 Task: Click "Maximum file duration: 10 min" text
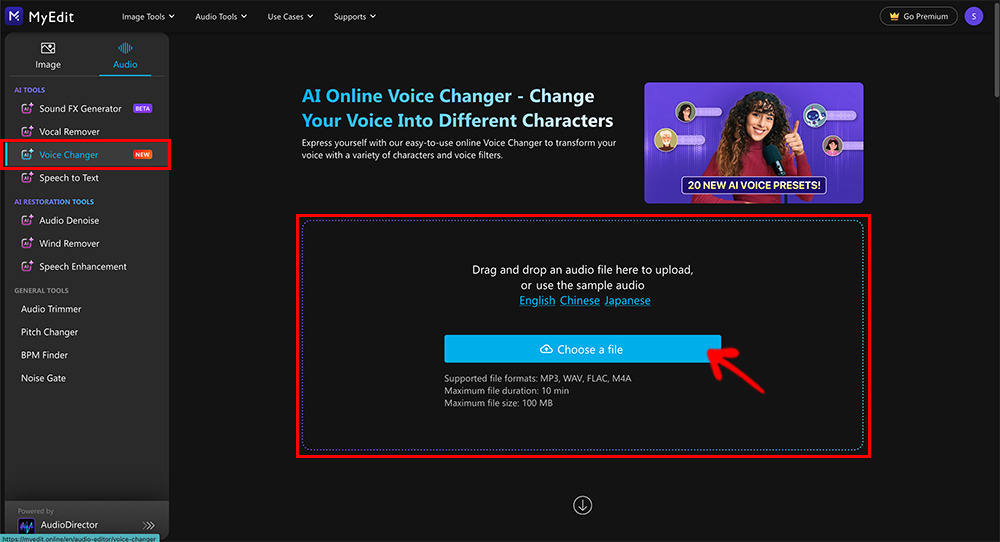coord(506,390)
